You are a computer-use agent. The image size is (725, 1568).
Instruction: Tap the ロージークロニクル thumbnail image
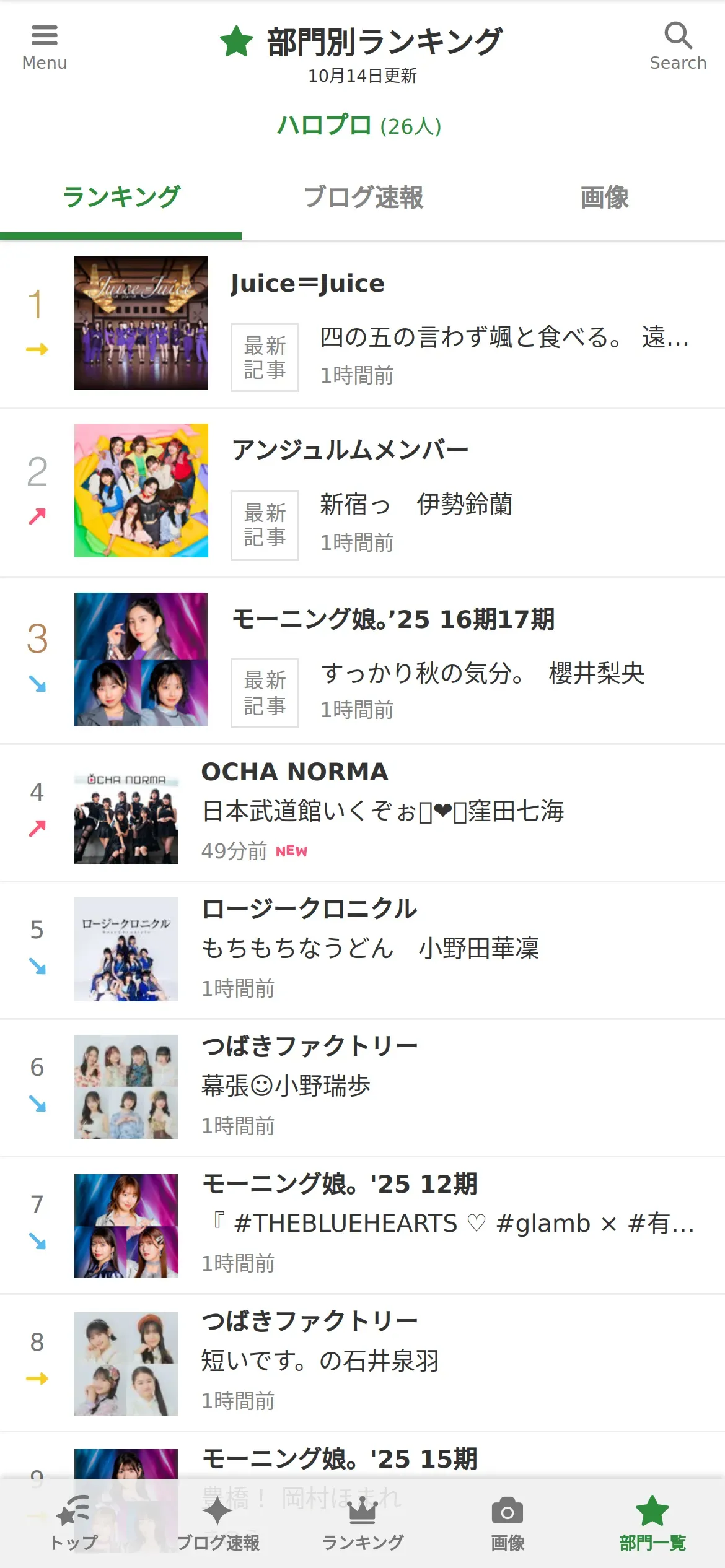pyautogui.click(x=126, y=949)
